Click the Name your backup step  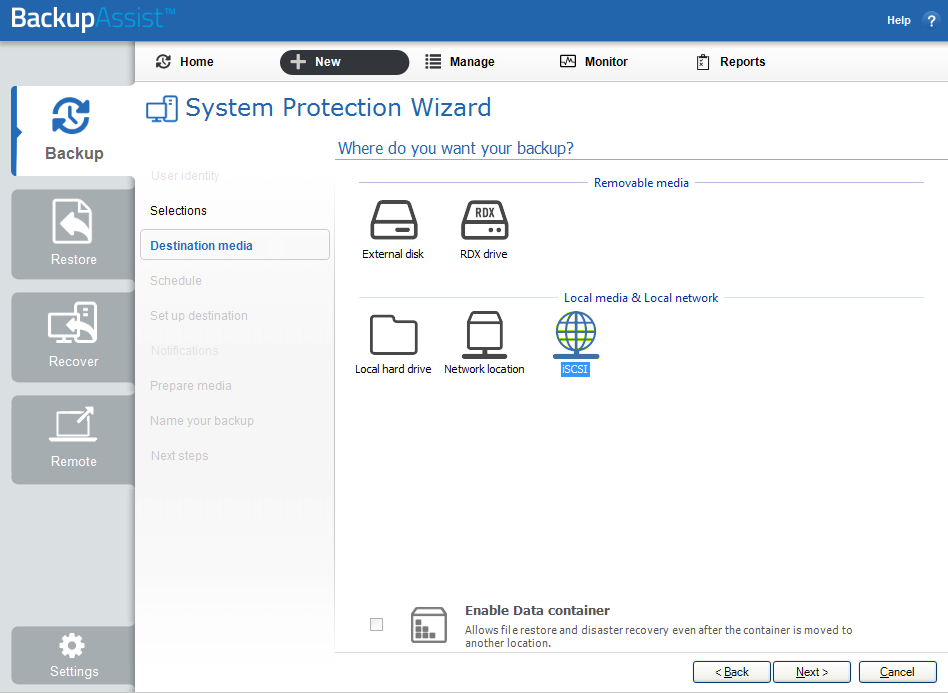coord(202,421)
